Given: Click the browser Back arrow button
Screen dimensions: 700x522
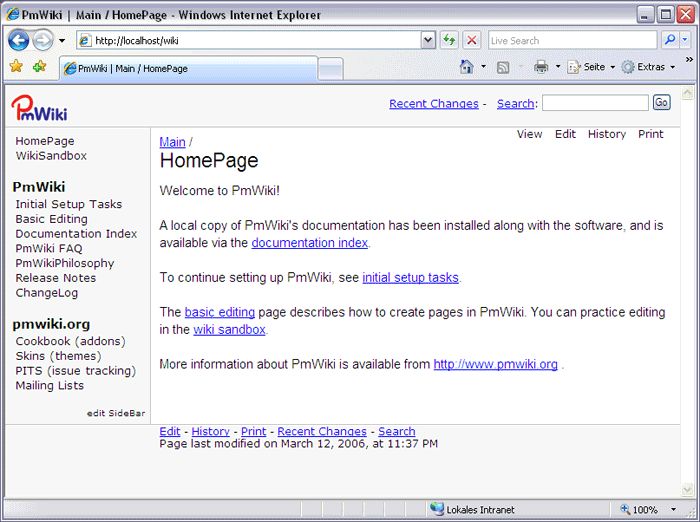Looking at the screenshot, I should pos(18,41).
